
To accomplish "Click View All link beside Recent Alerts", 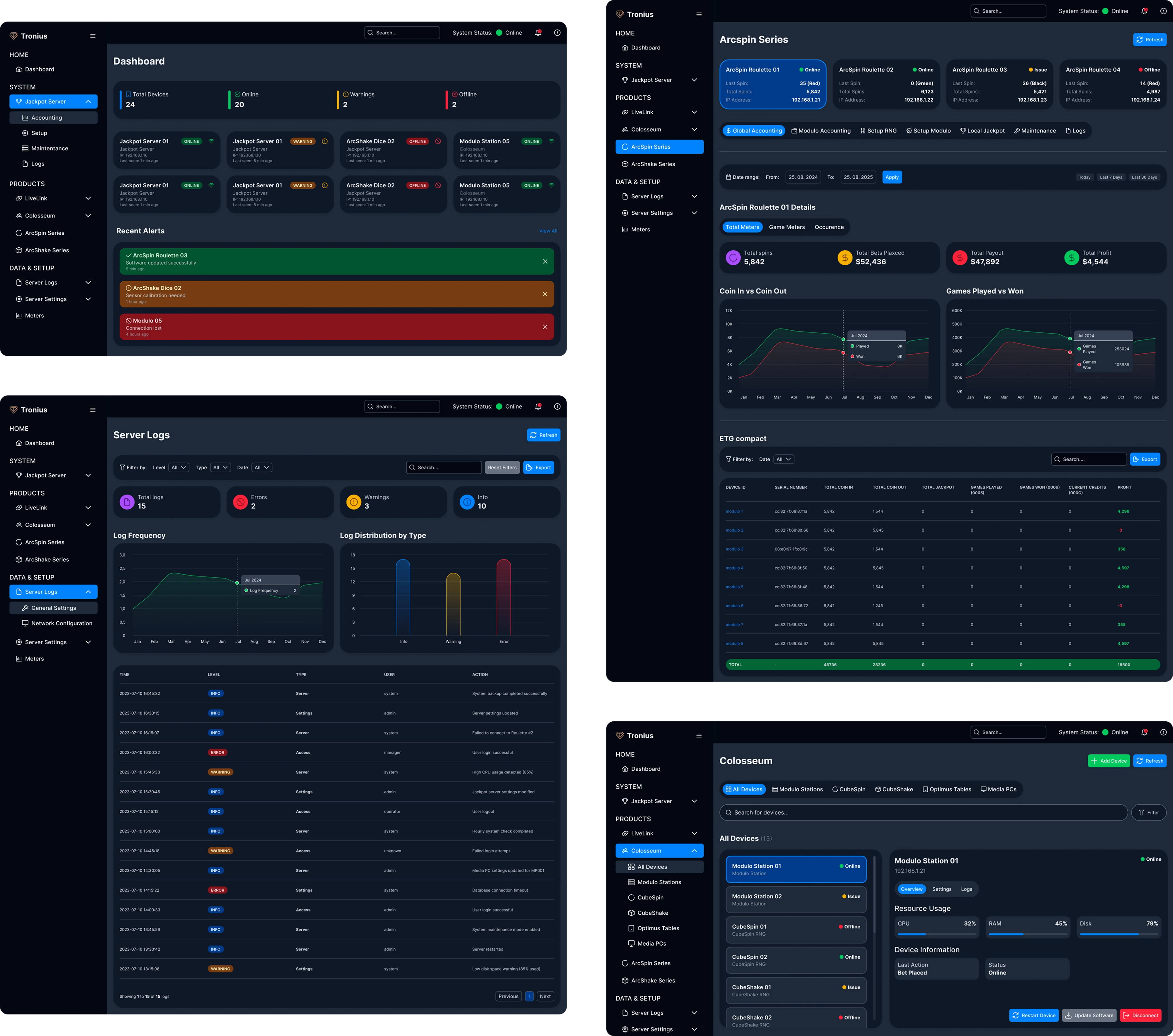I will point(548,231).
